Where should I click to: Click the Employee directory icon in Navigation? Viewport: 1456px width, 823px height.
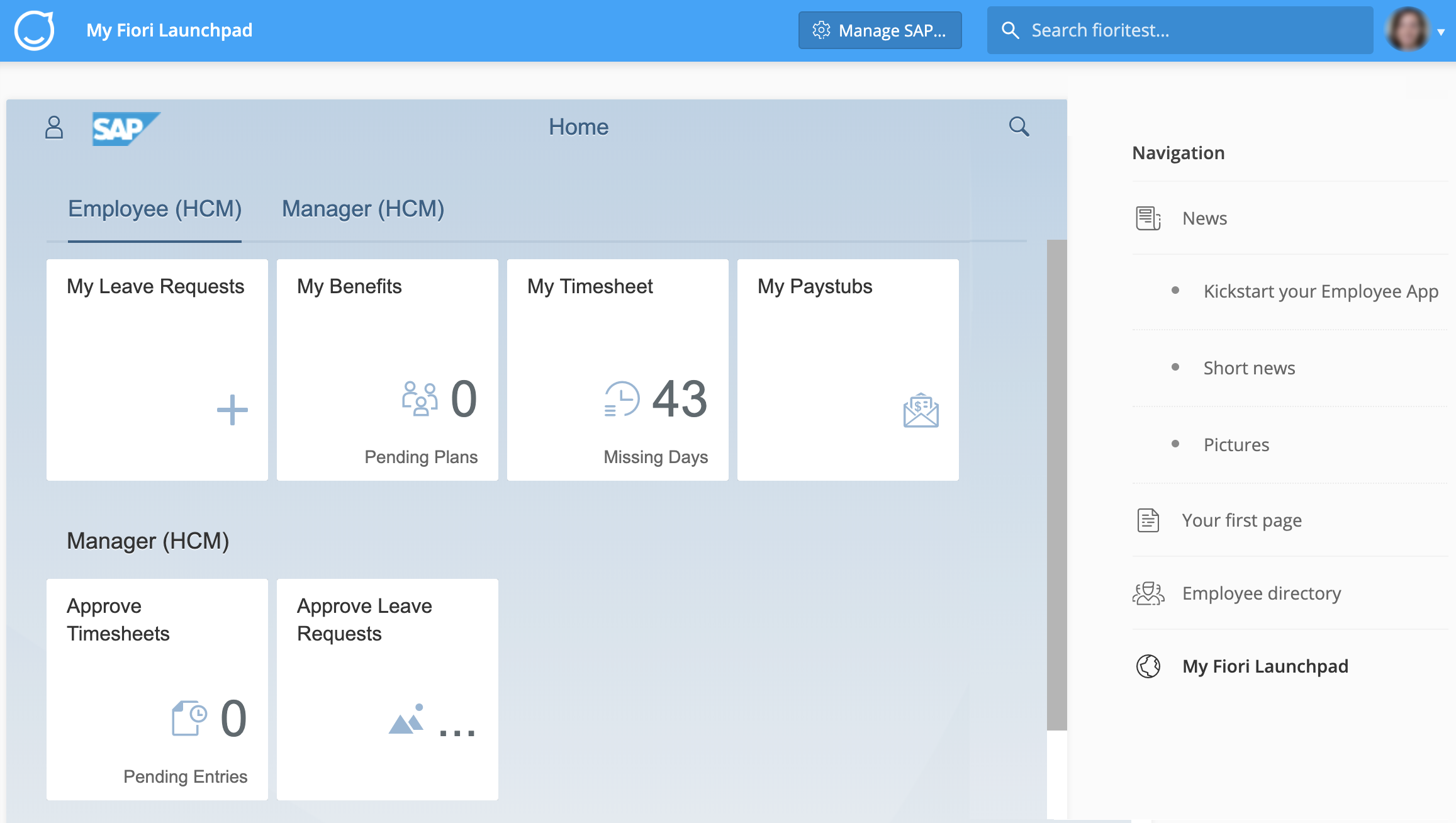(x=1149, y=592)
